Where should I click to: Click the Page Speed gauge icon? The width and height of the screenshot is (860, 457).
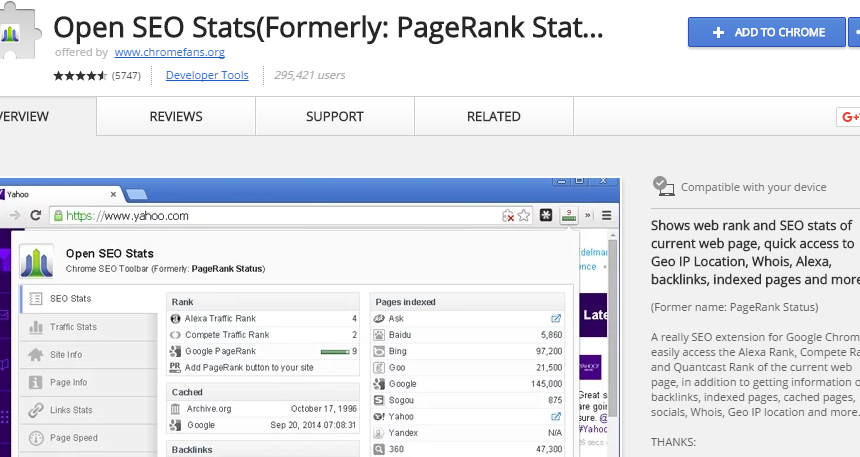(x=36, y=438)
